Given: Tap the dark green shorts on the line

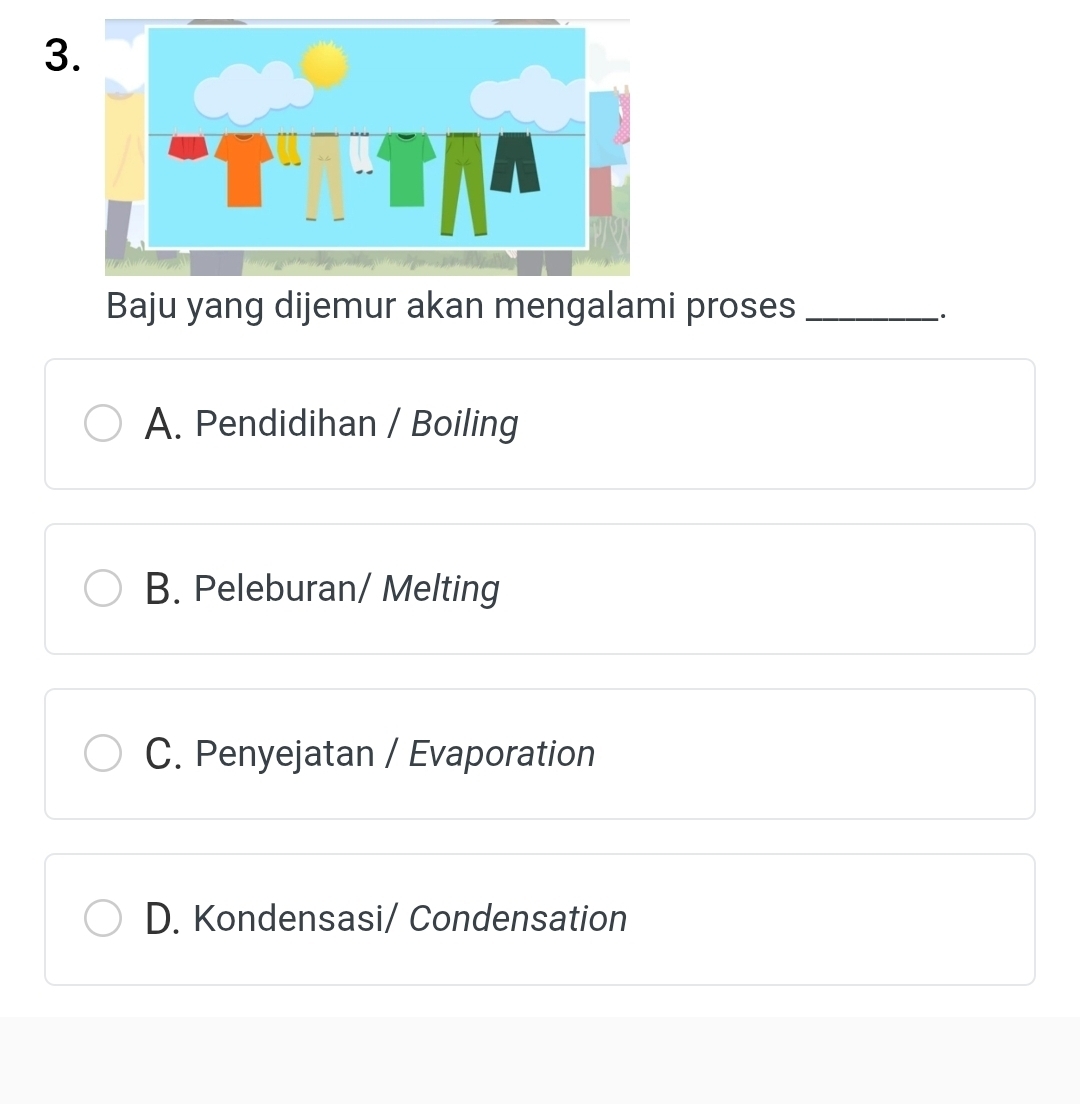Looking at the screenshot, I should point(513,160).
